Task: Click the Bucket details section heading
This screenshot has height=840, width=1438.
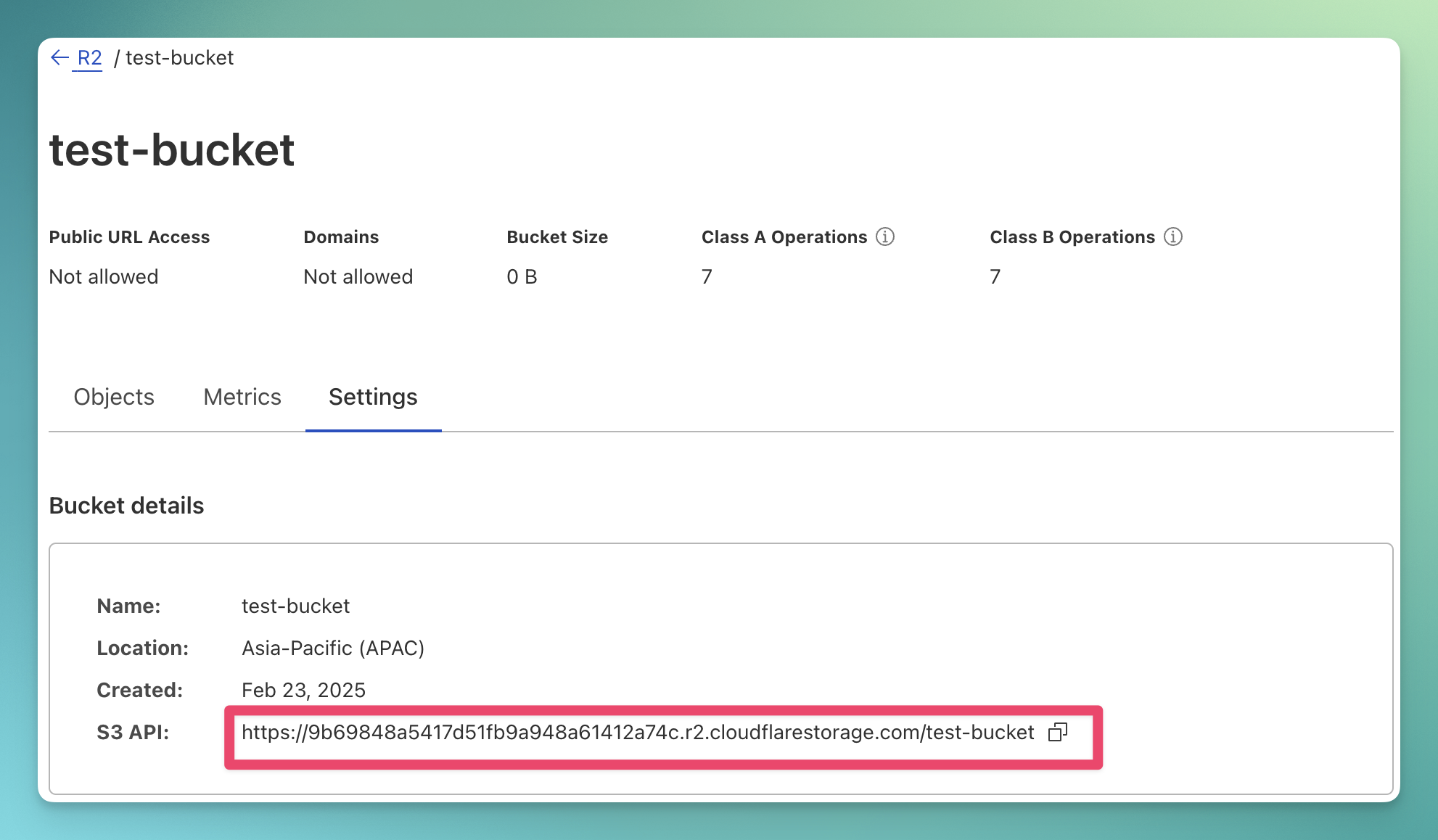Action: tap(126, 506)
